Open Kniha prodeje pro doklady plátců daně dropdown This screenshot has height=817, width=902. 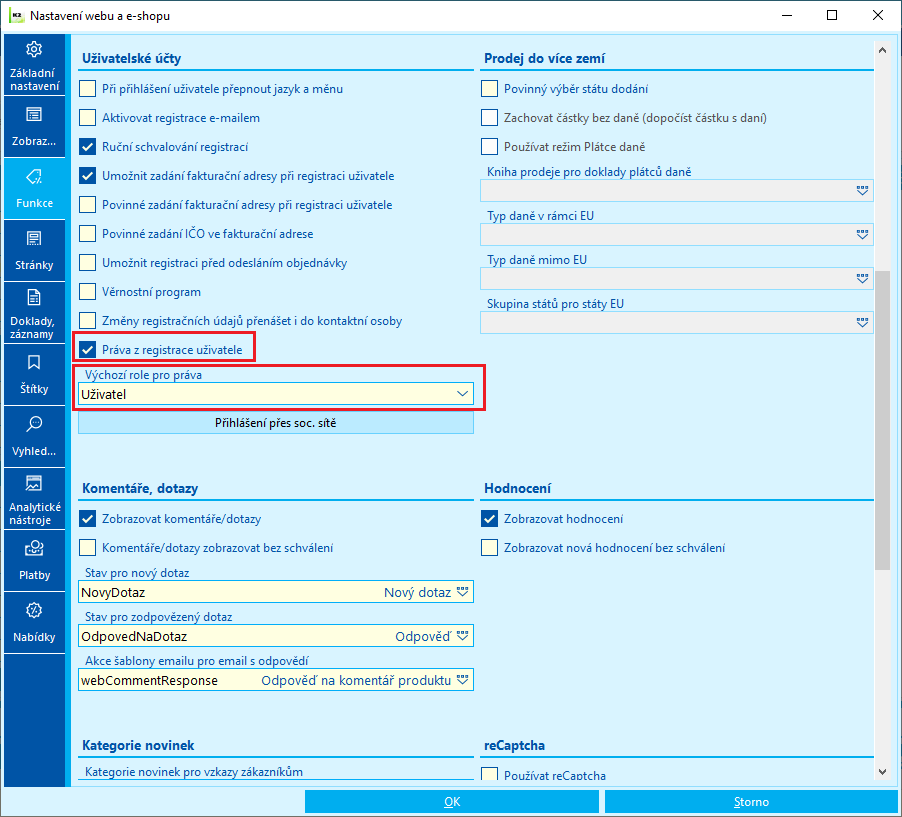pyautogui.click(x=862, y=190)
